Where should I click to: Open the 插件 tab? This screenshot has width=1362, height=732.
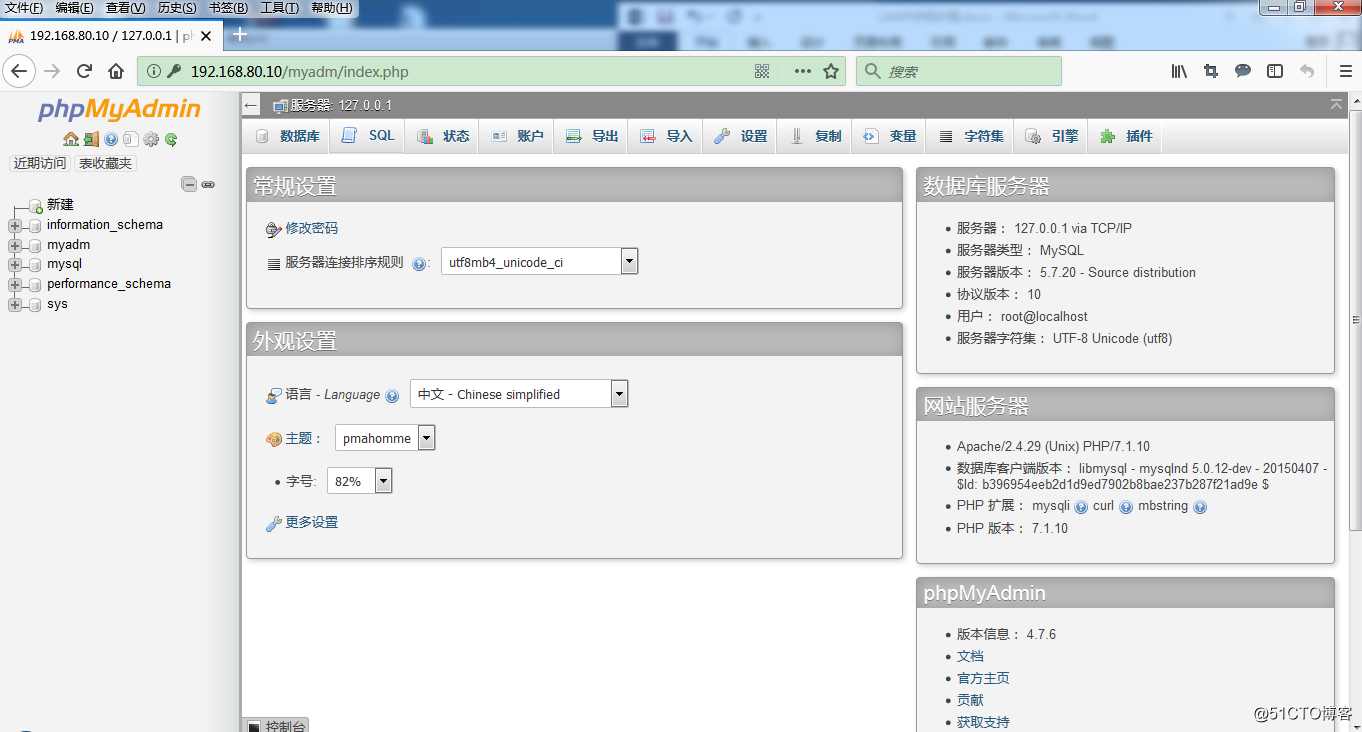1127,136
